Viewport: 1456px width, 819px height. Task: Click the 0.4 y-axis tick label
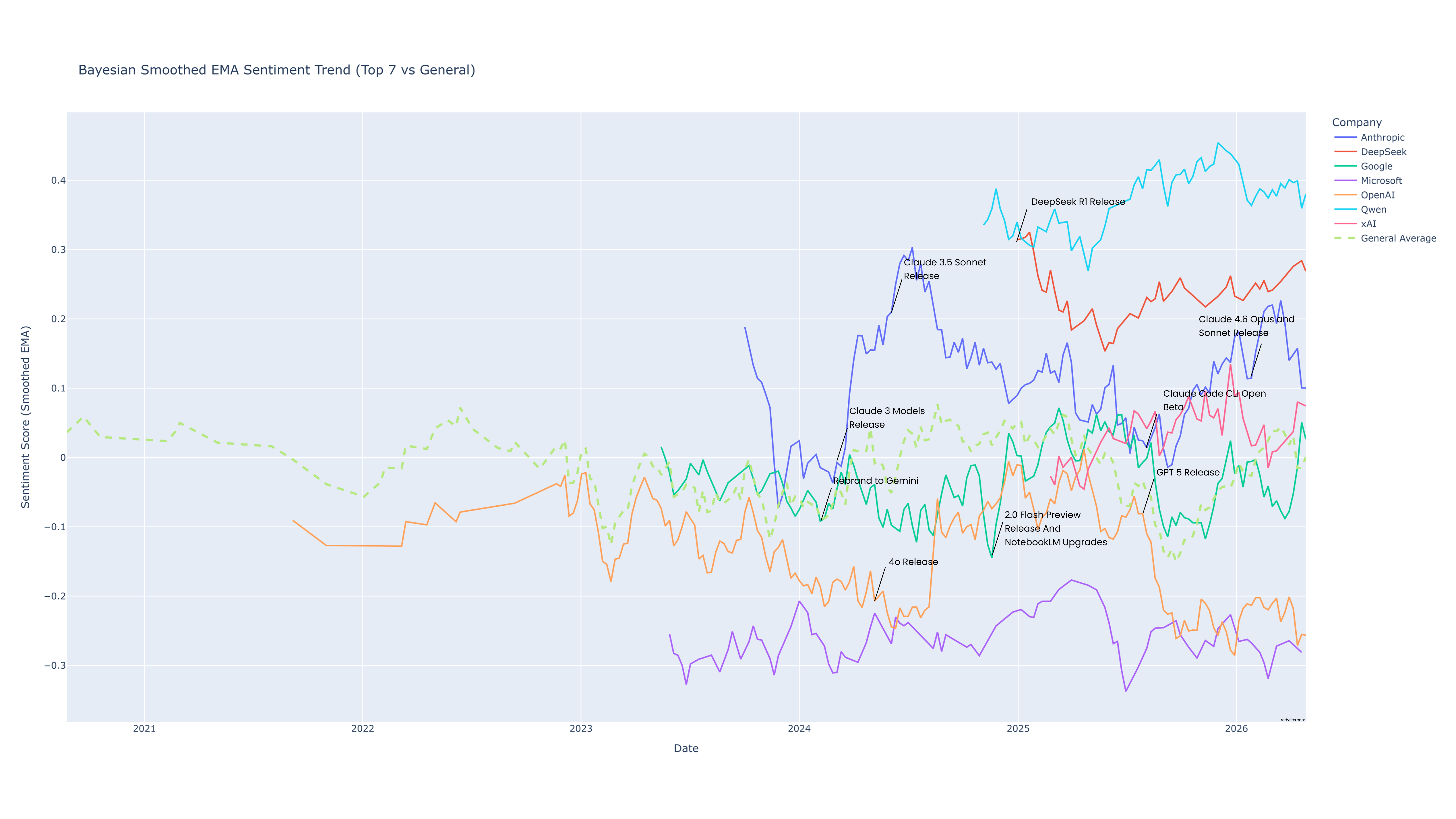point(58,180)
